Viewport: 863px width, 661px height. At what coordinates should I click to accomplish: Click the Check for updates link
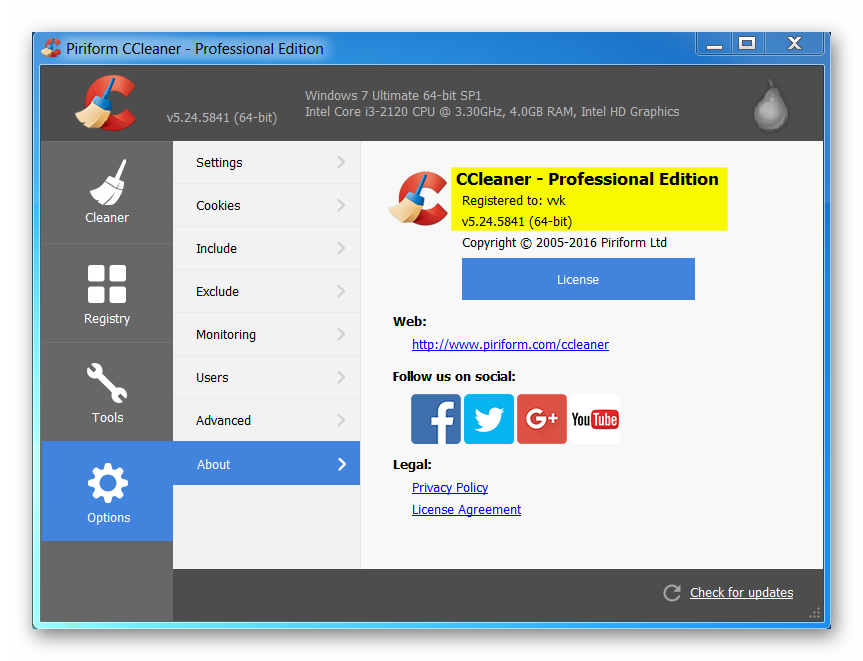741,593
